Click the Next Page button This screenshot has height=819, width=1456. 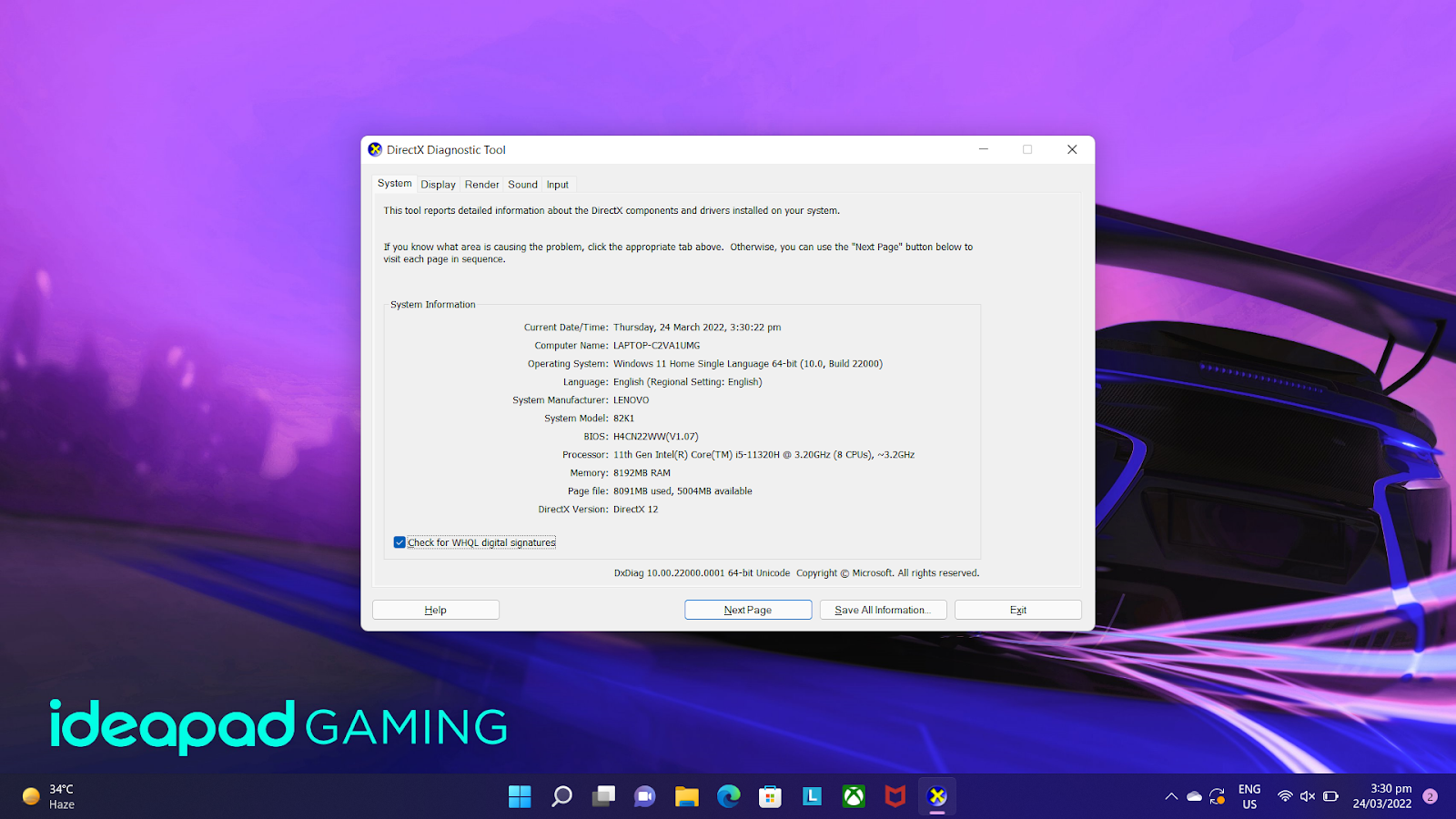pyautogui.click(x=748, y=610)
